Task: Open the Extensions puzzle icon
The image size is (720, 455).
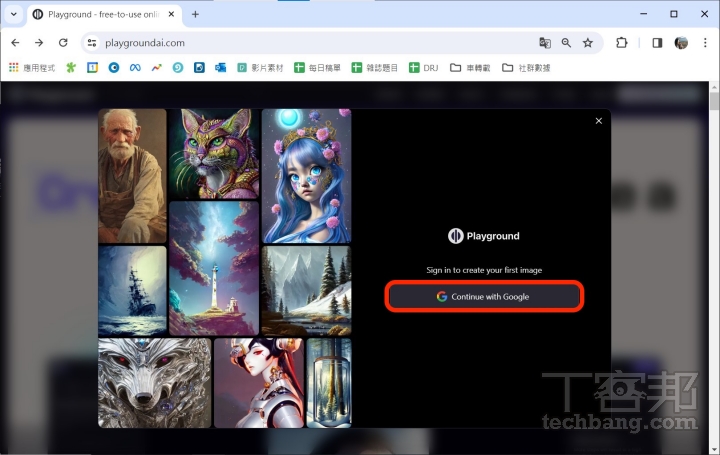Action: (x=621, y=43)
